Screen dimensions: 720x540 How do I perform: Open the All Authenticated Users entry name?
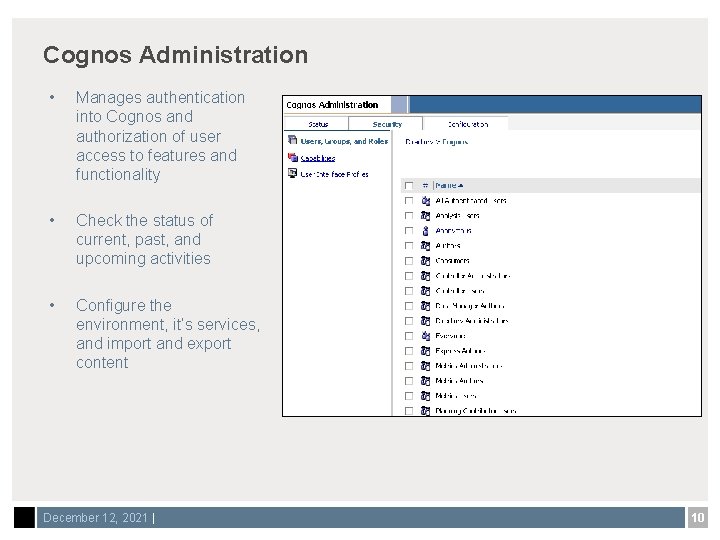pos(471,201)
